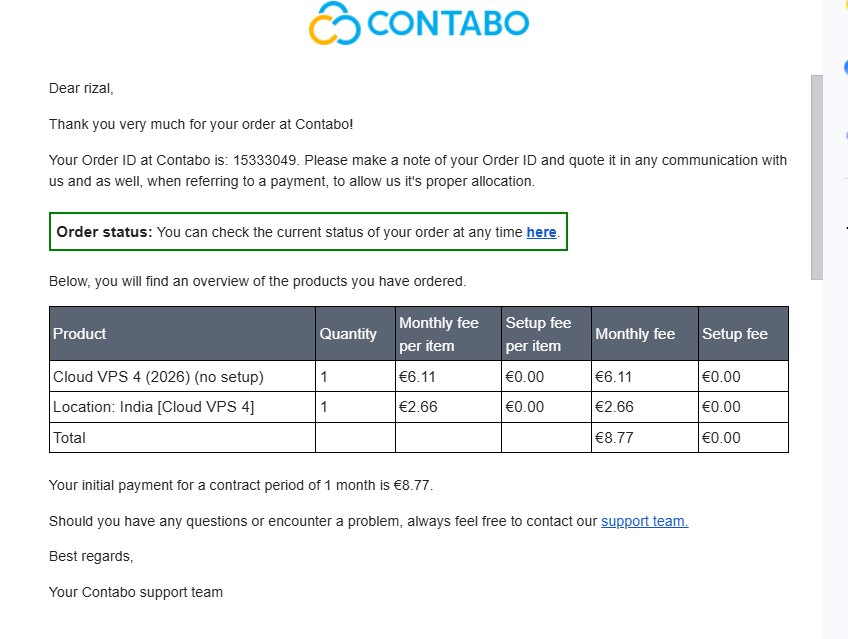The width and height of the screenshot is (848, 639).
Task: Click the Order status green box
Action: [x=308, y=231]
